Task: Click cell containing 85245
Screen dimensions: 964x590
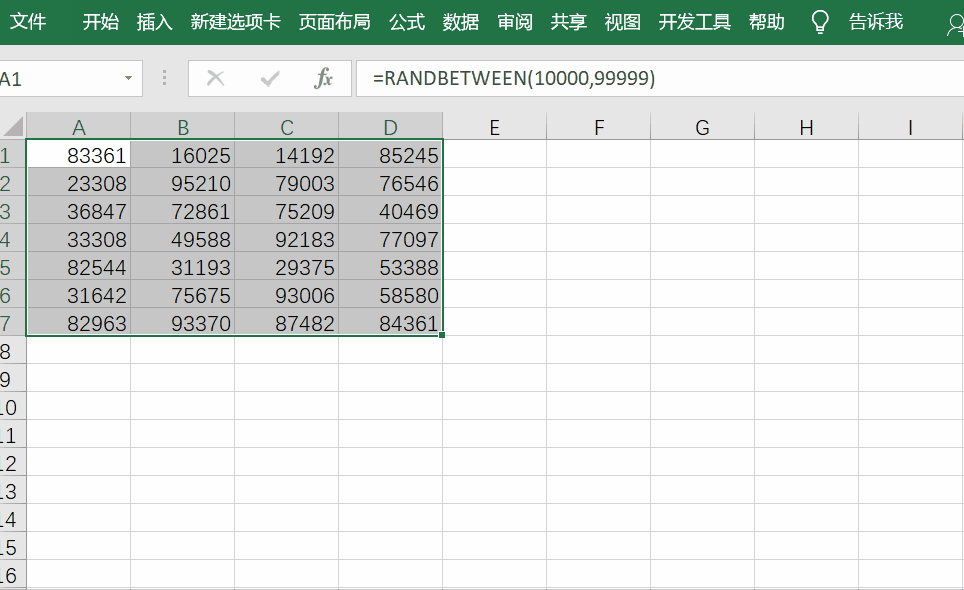Action: [390, 155]
